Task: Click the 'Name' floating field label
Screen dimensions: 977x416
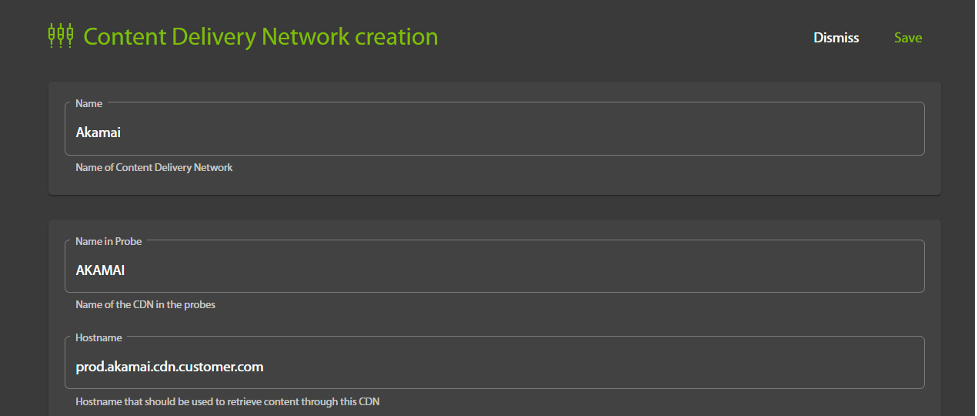Action: coord(89,102)
